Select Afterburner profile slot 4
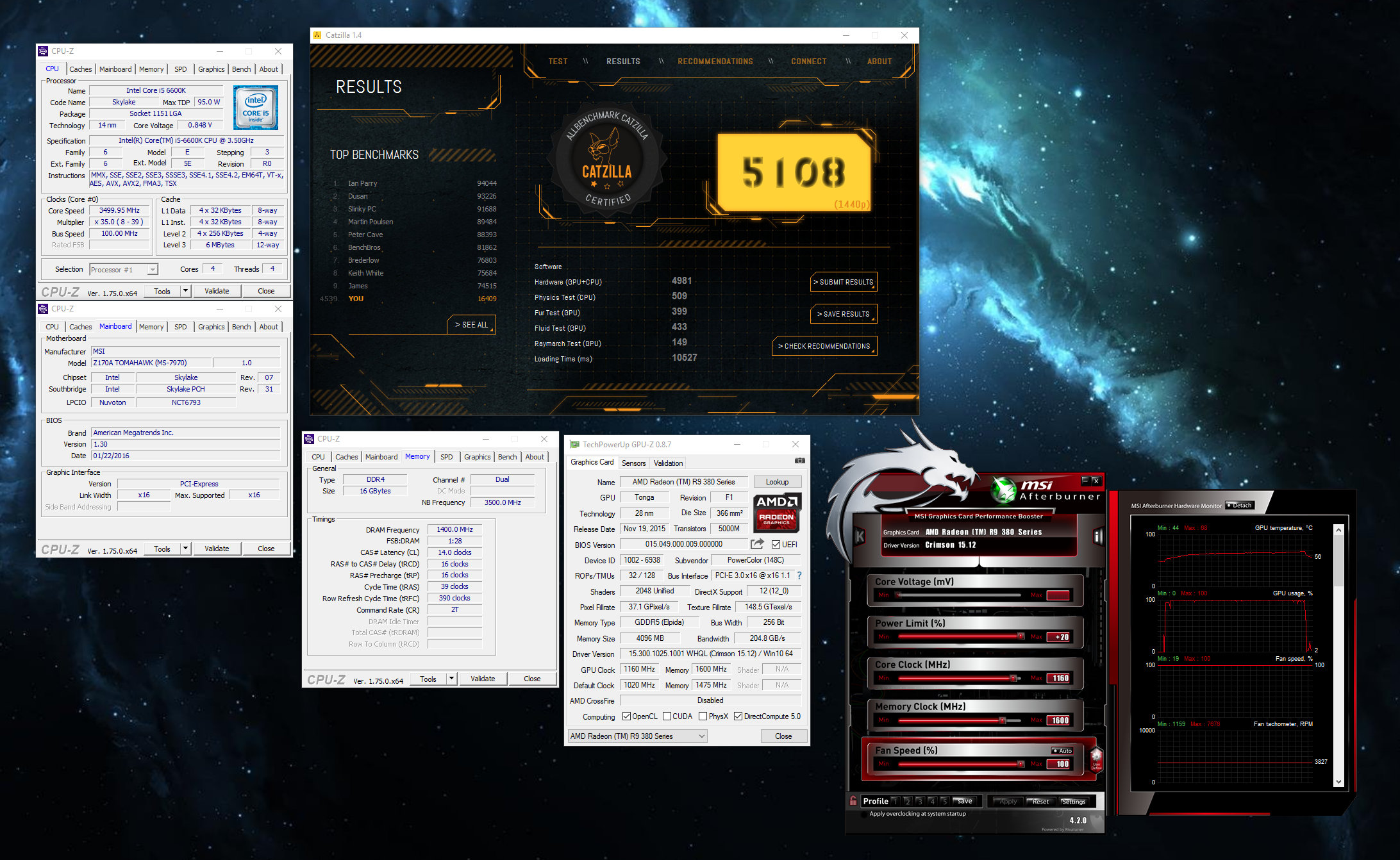 [x=932, y=801]
